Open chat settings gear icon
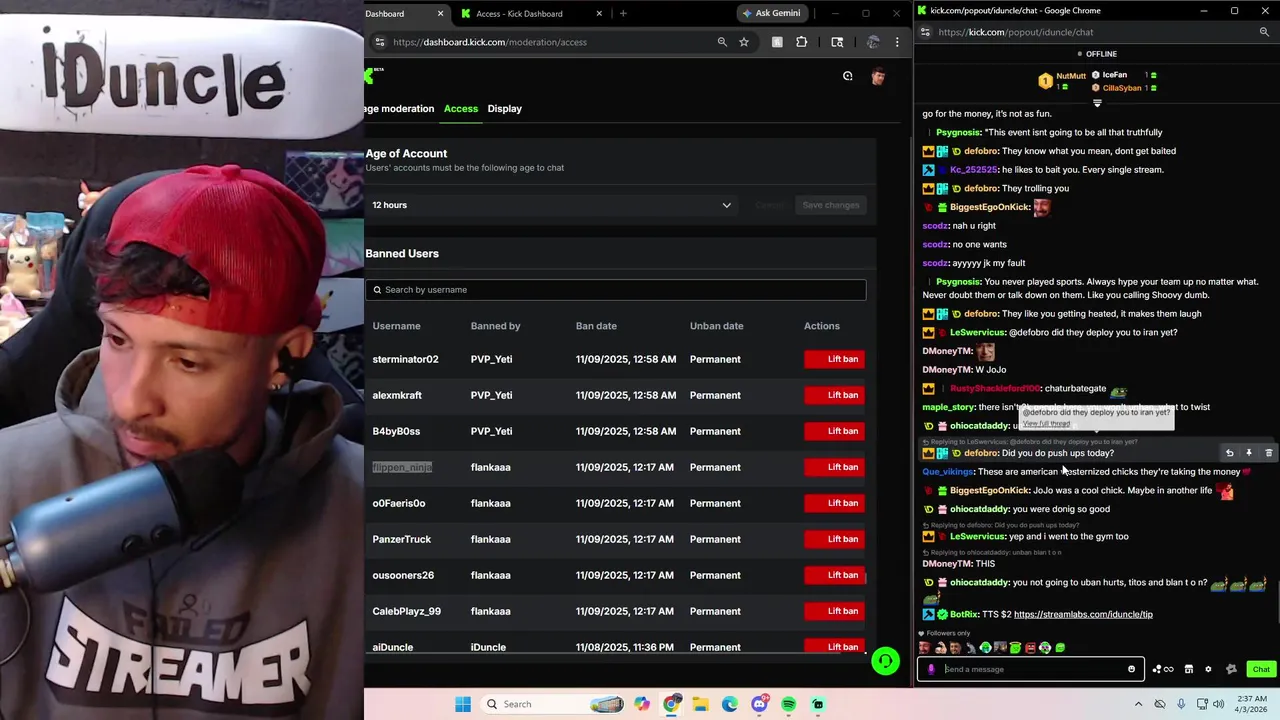The image size is (1280, 720). click(x=1208, y=669)
